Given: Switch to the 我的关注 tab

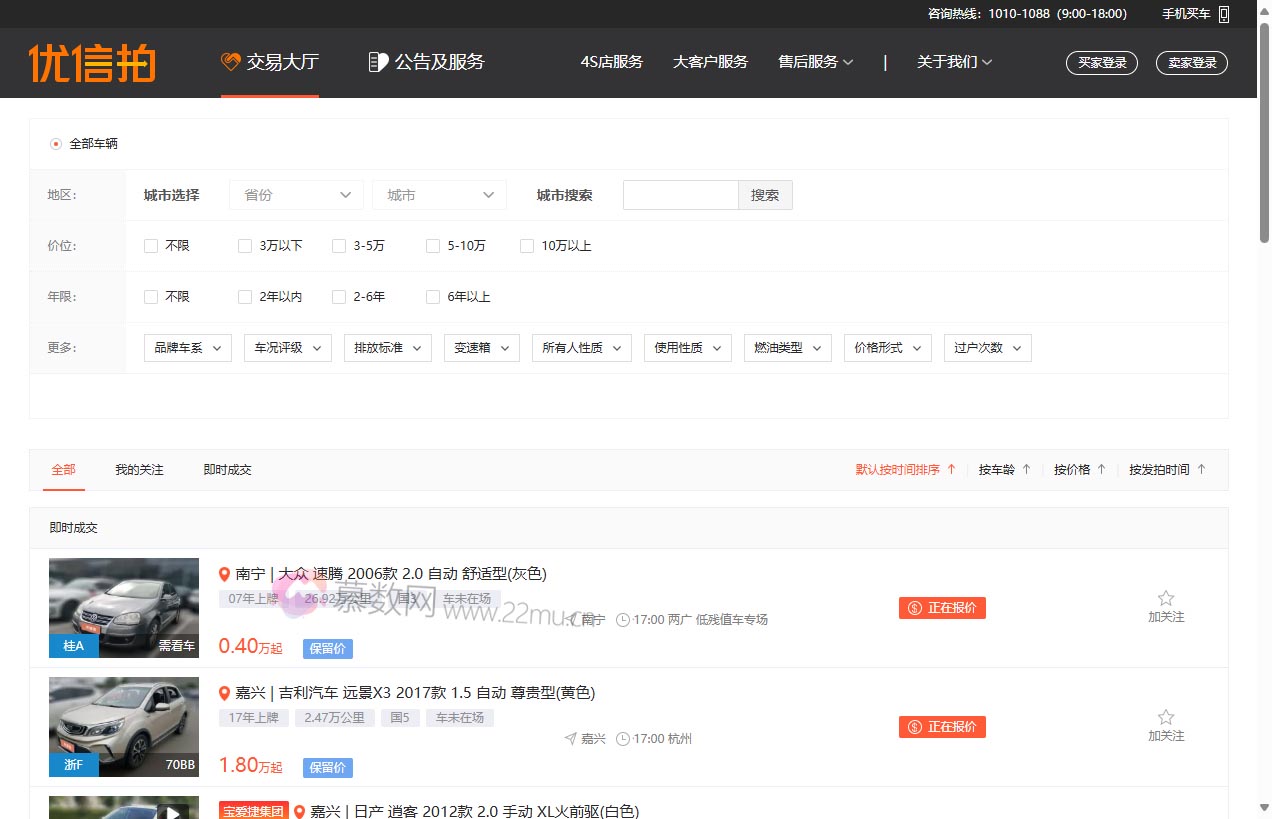Looking at the screenshot, I should (x=139, y=470).
